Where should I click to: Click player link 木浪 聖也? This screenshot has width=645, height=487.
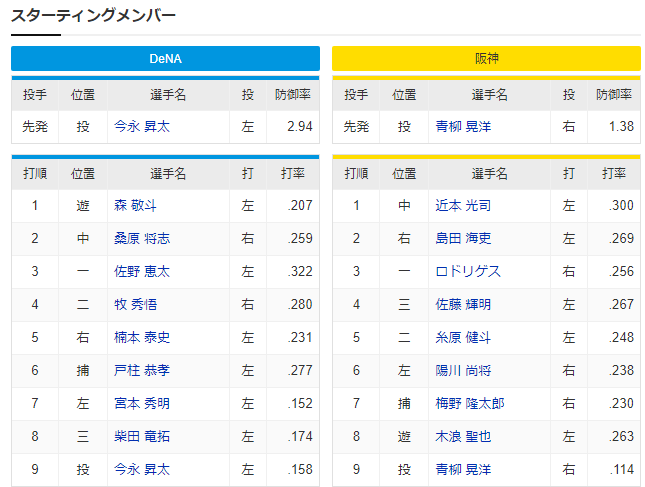[x=463, y=436]
